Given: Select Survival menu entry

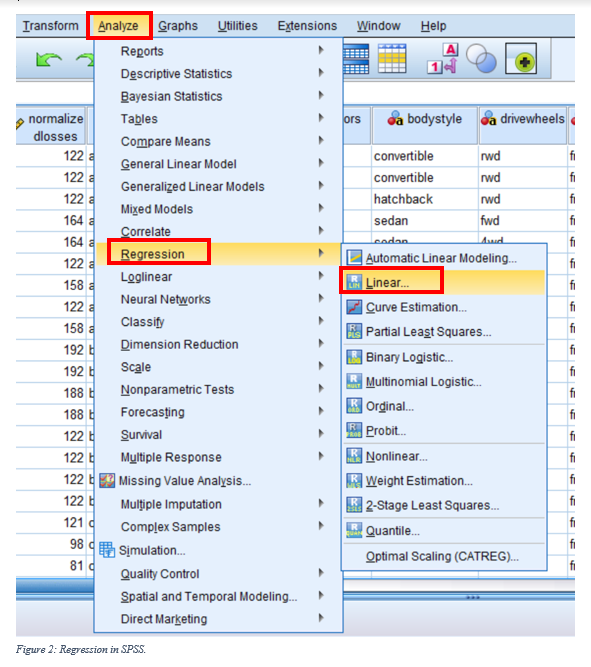Looking at the screenshot, I should tap(218, 434).
